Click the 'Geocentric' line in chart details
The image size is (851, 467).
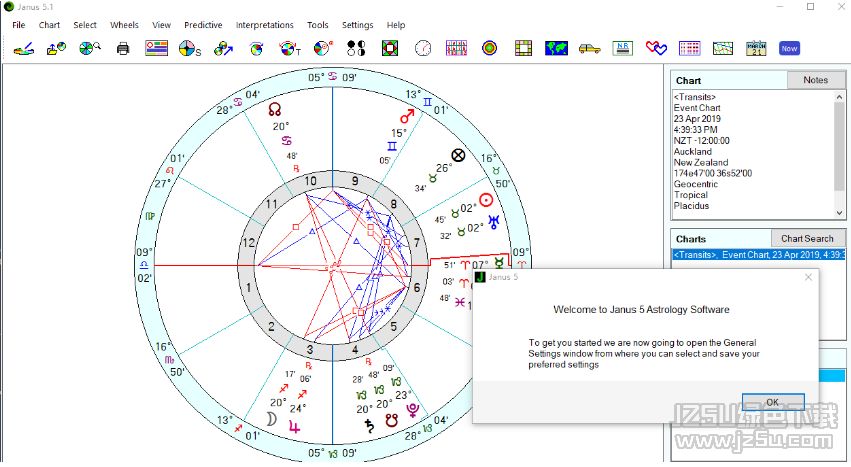695,184
